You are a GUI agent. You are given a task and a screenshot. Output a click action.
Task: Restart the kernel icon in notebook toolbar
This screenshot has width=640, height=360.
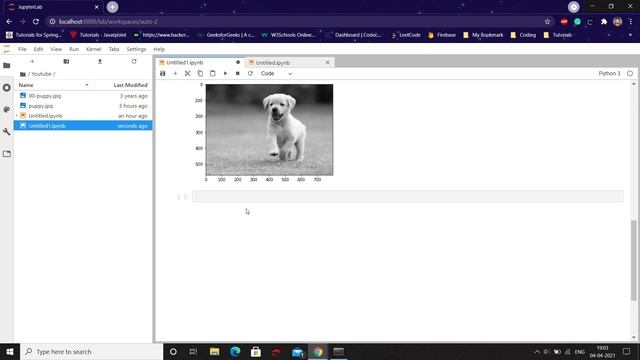point(250,73)
